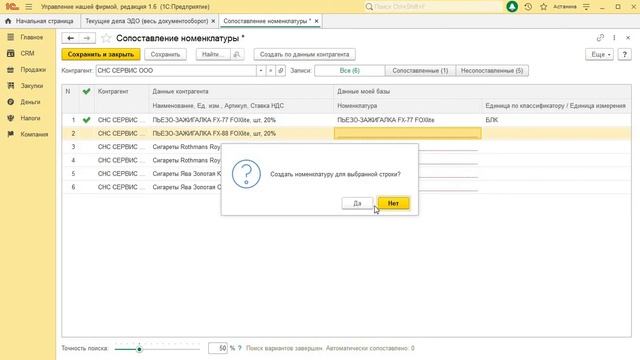Switch to Текущие дела ЭДО tab
The width and height of the screenshot is (640, 360).
coord(147,21)
